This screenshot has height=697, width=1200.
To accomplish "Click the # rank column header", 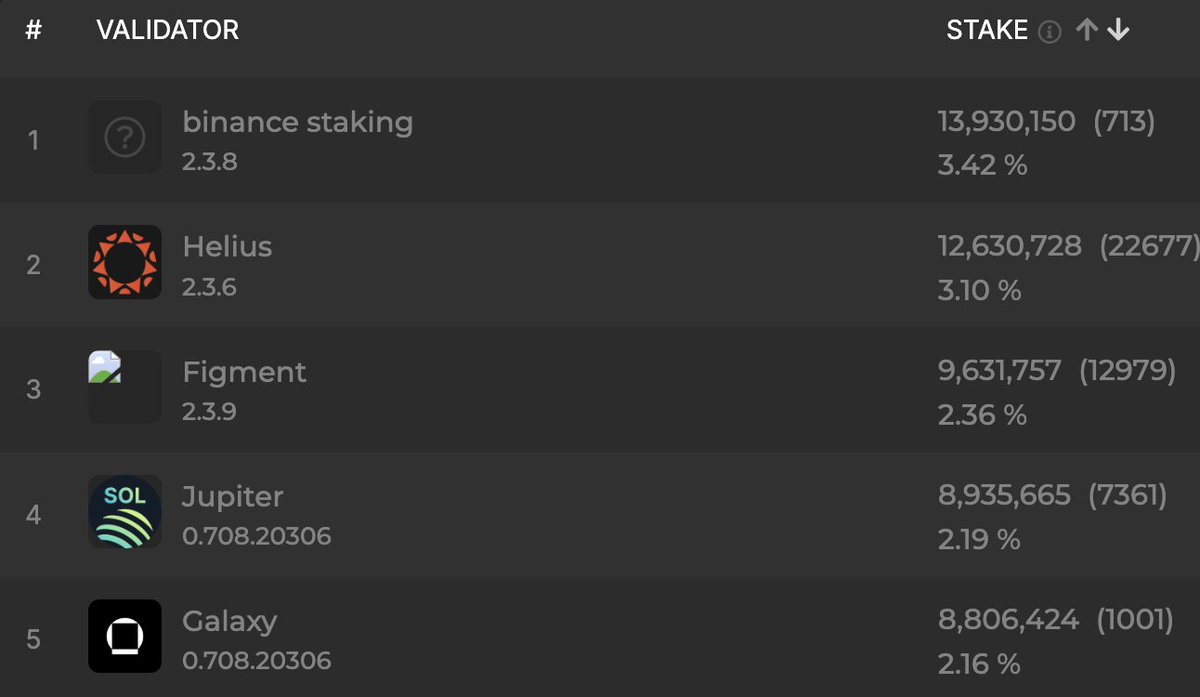I will pyautogui.click(x=33, y=31).
